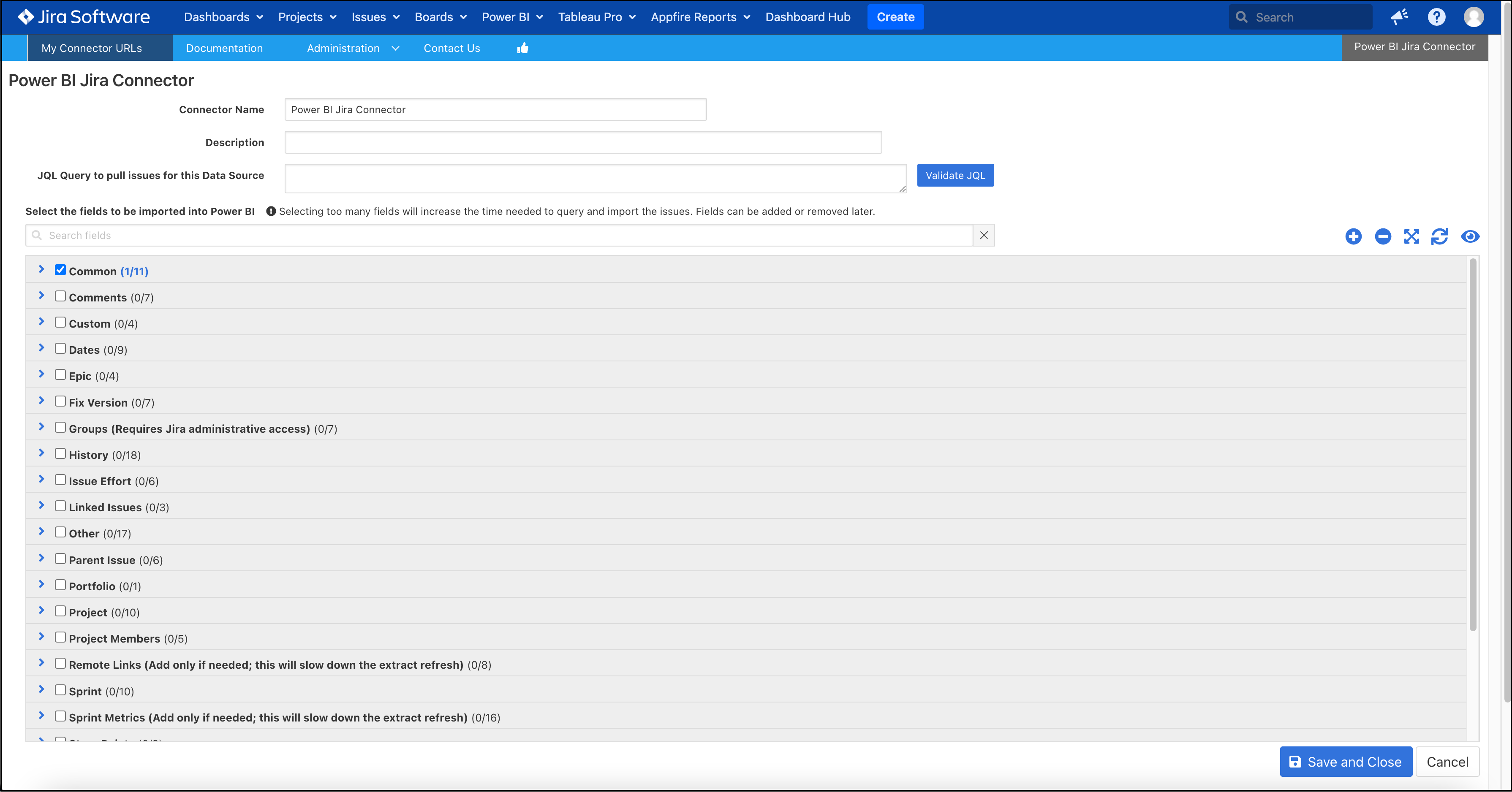Open the Appfire Reports menu
This screenshot has height=792, width=1512.
[700, 17]
